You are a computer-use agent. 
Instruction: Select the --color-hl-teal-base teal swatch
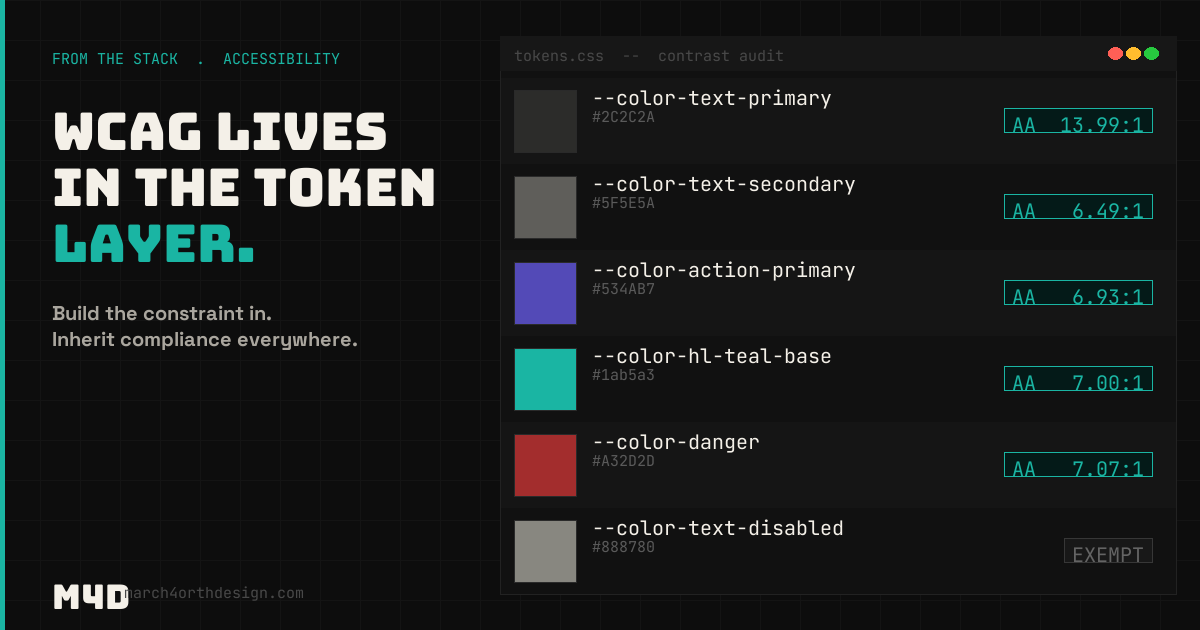545,379
